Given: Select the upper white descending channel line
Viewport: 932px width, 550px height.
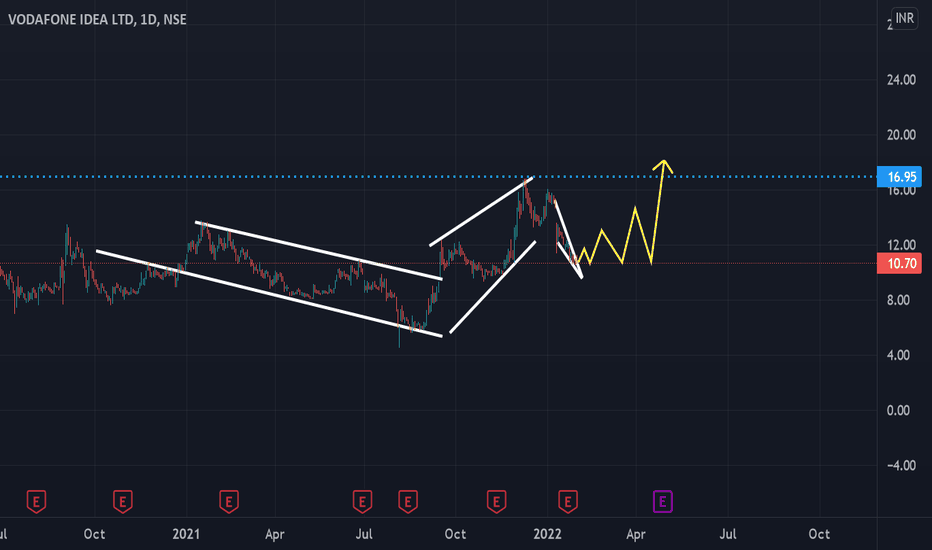Looking at the screenshot, I should point(319,250).
